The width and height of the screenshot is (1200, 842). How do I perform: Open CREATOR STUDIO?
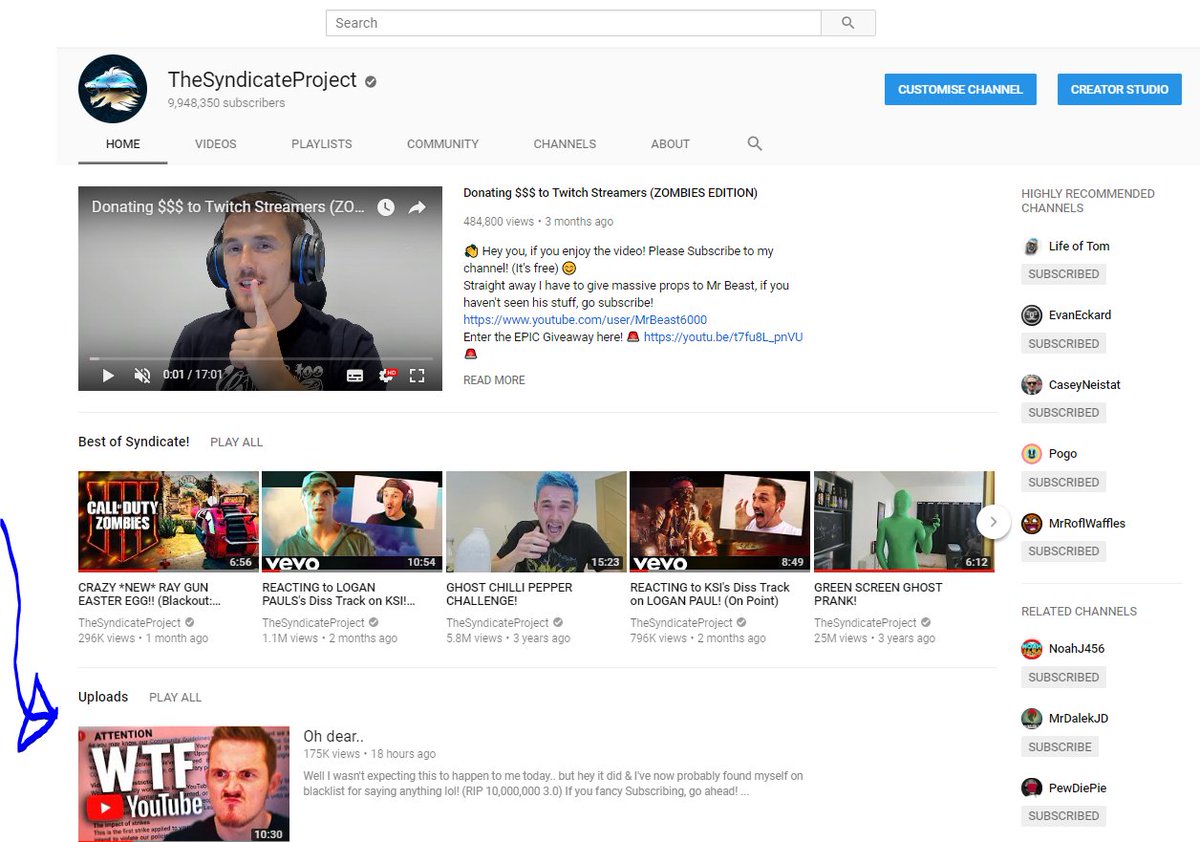[x=1119, y=89]
